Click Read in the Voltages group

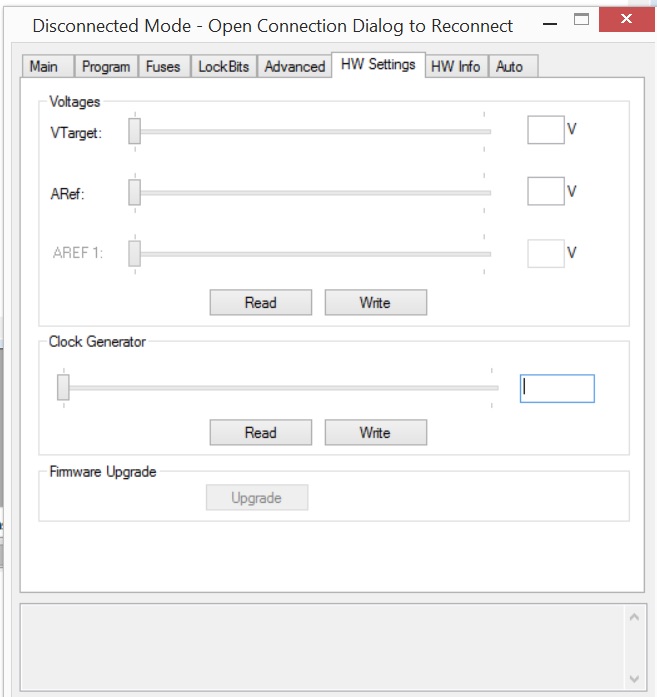coord(261,303)
